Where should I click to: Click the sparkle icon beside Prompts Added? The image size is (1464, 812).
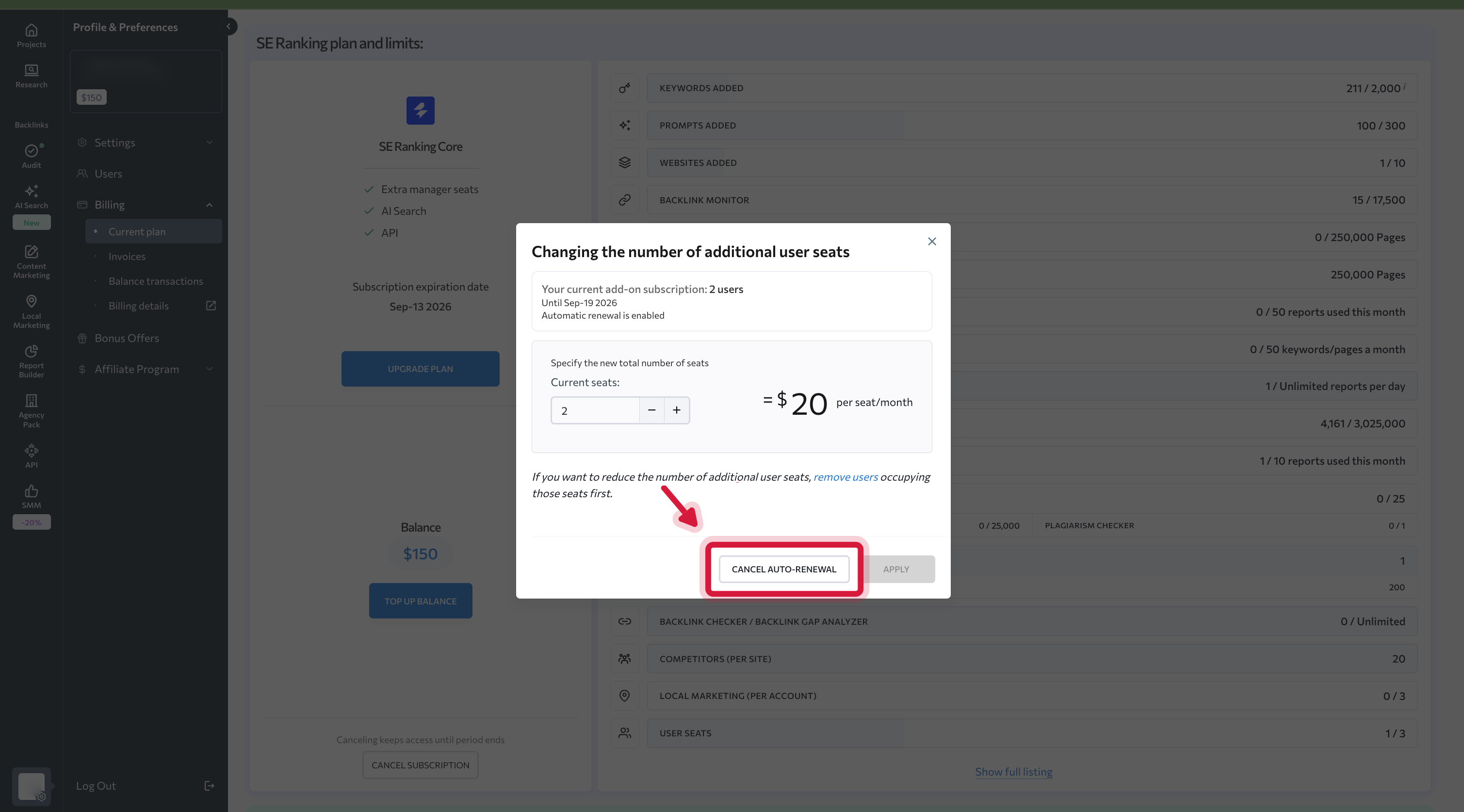coord(624,125)
